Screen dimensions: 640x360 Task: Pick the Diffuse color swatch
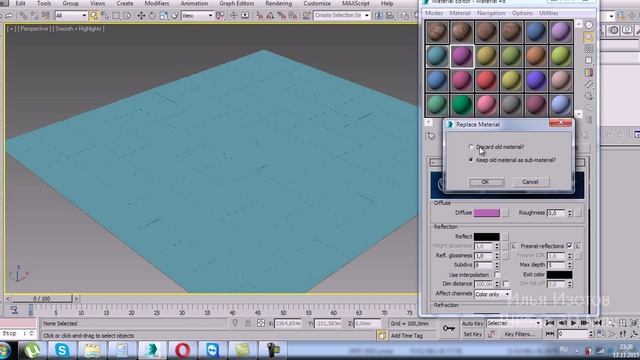tap(487, 213)
